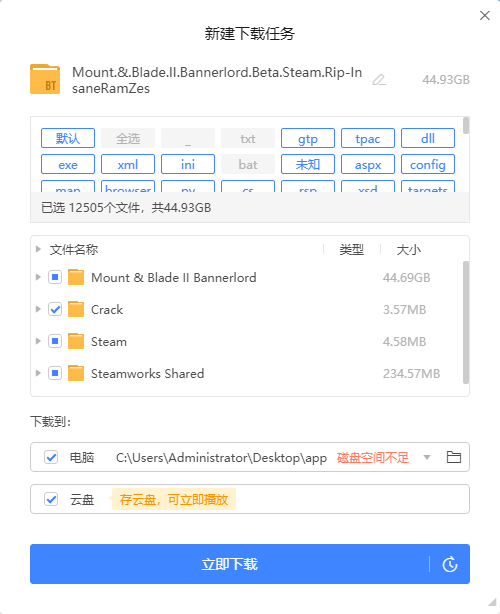Expand the Mount & Blade II Bannerlord folder
The height and width of the screenshot is (614, 500).
coord(38,277)
